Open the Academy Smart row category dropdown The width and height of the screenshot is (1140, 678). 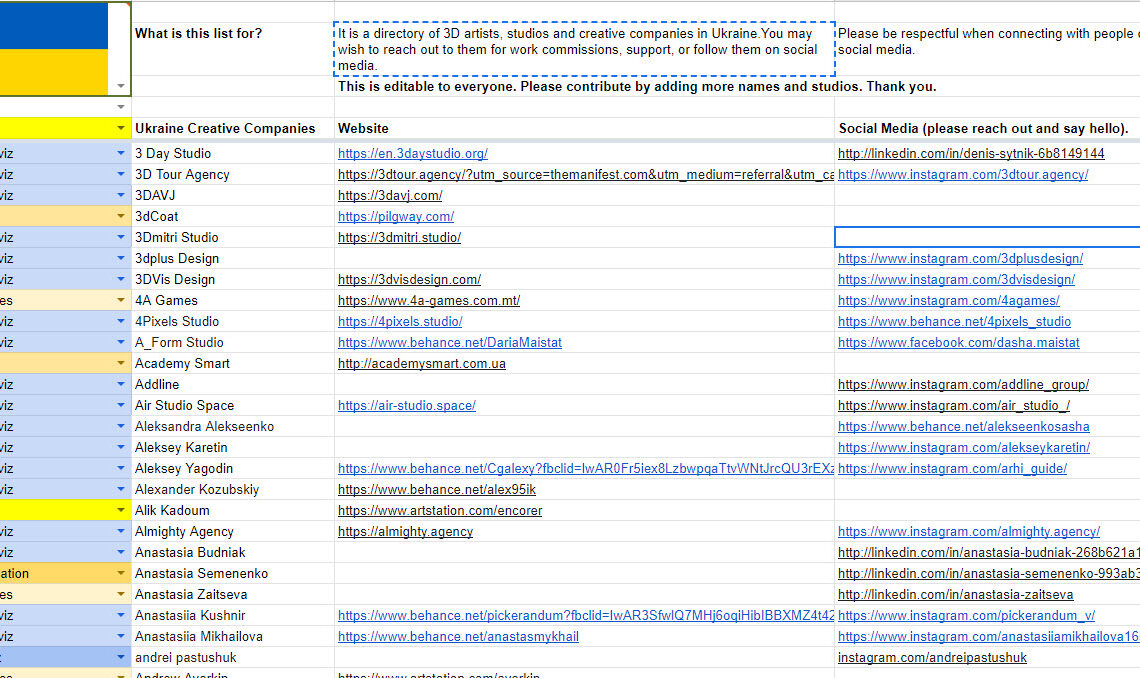click(x=120, y=363)
